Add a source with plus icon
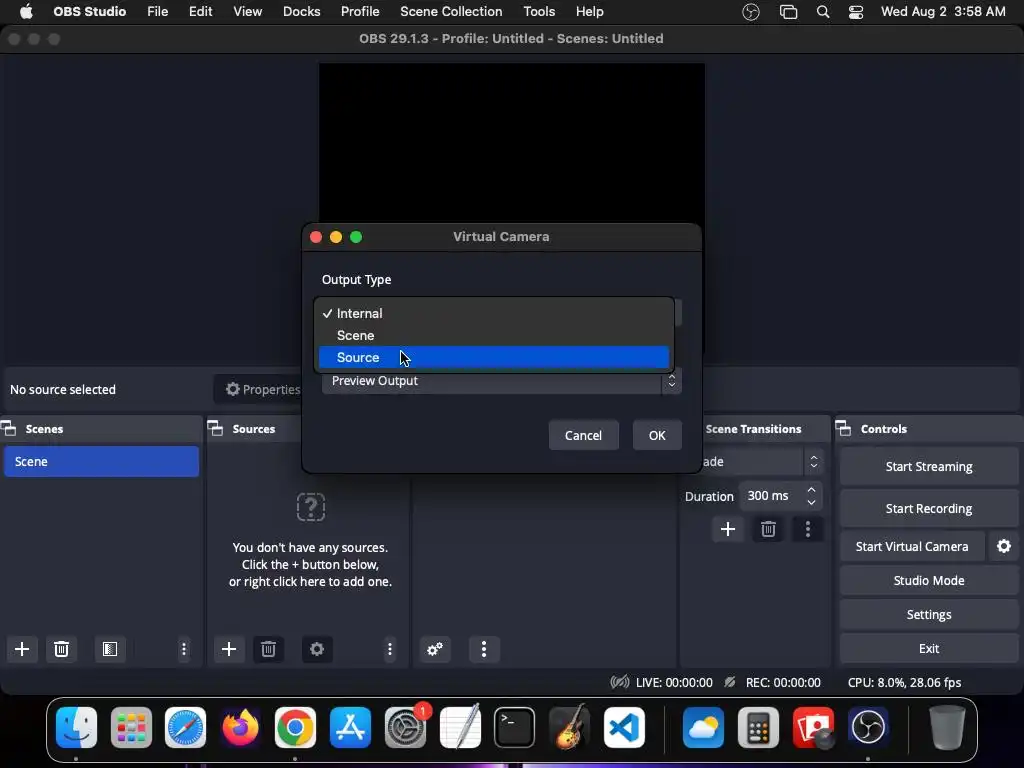Screen dimensions: 1024x768 pyautogui.click(x=229, y=649)
